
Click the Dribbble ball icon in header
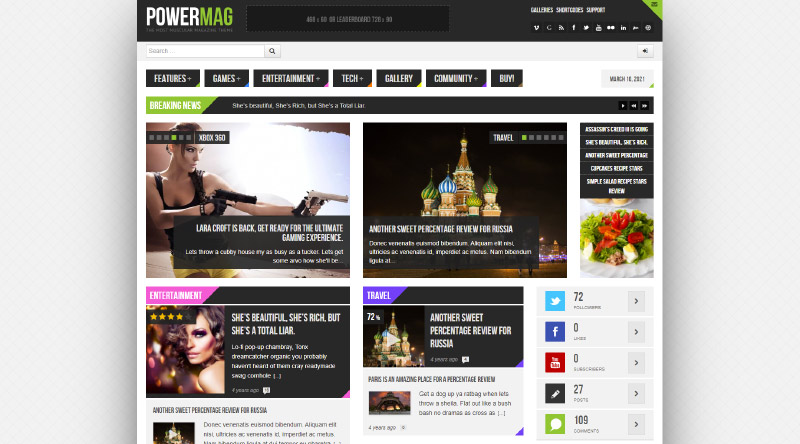click(x=648, y=28)
